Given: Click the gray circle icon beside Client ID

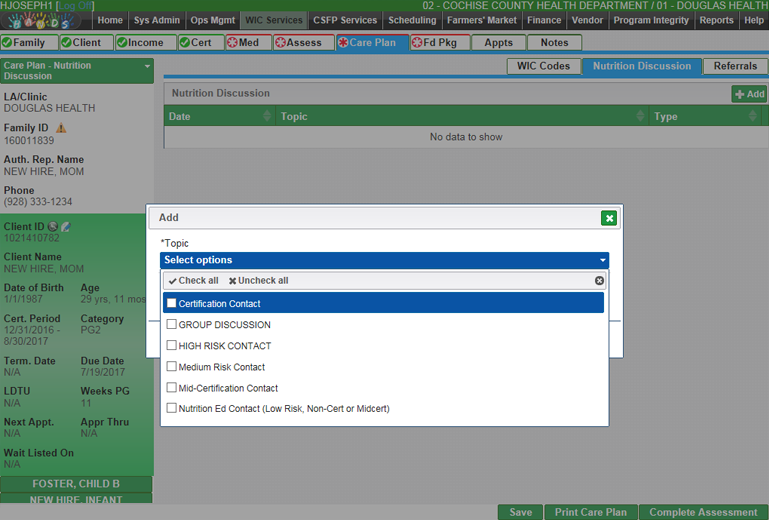Looking at the screenshot, I should tap(53, 227).
